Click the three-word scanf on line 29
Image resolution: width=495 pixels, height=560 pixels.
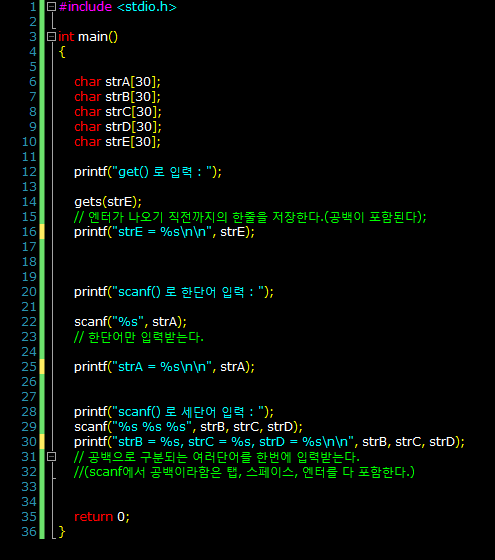pyautogui.click(x=188, y=427)
